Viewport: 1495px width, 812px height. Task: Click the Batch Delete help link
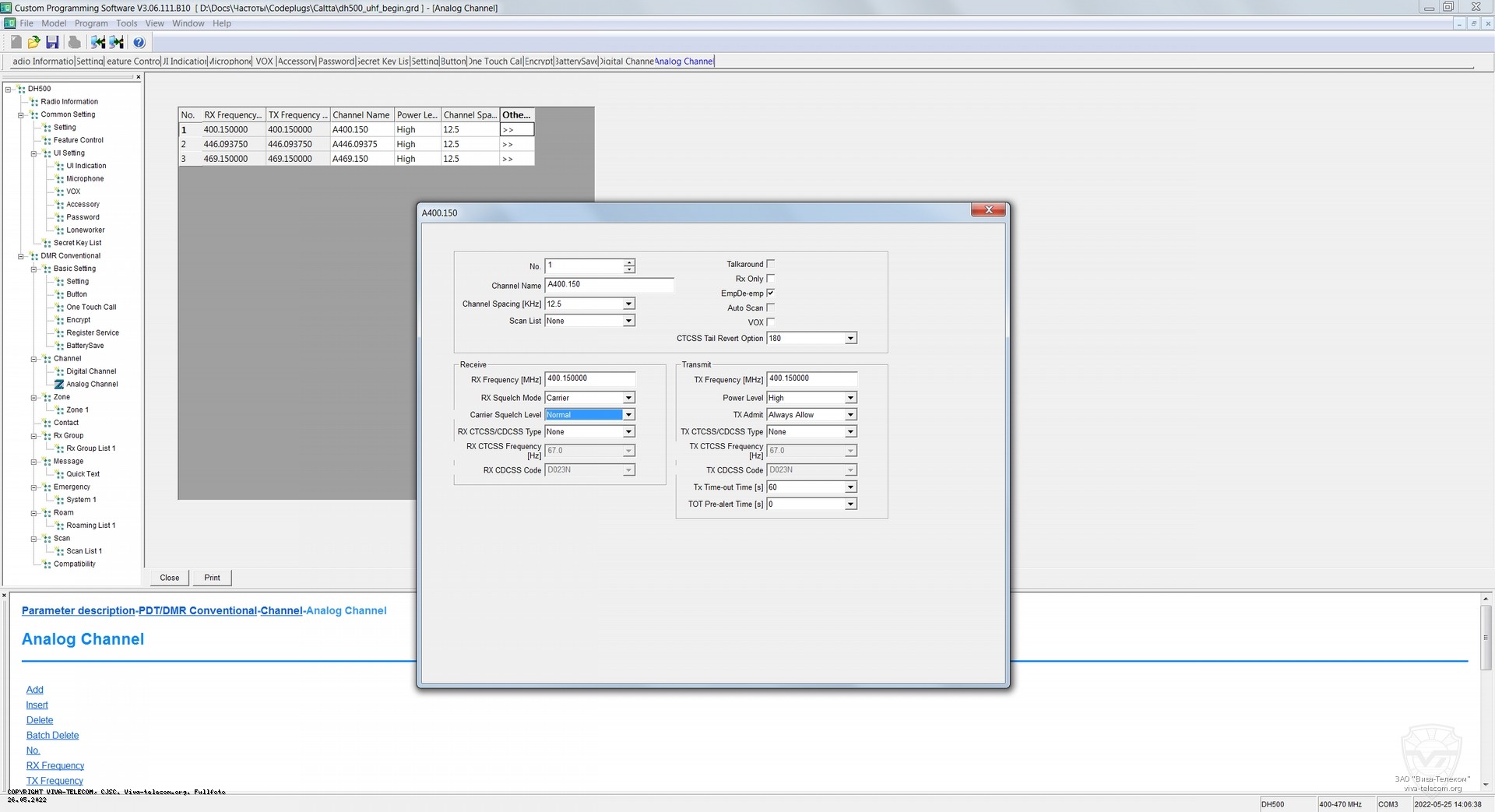[52, 735]
